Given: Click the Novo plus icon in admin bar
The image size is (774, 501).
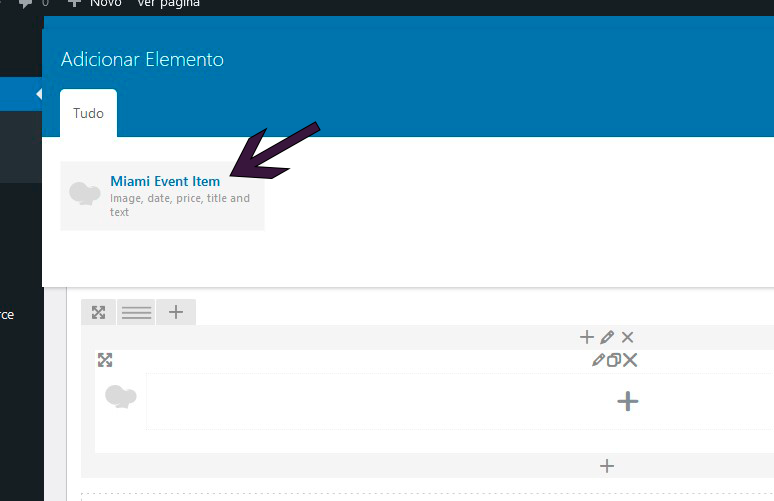Looking at the screenshot, I should (74, 3).
